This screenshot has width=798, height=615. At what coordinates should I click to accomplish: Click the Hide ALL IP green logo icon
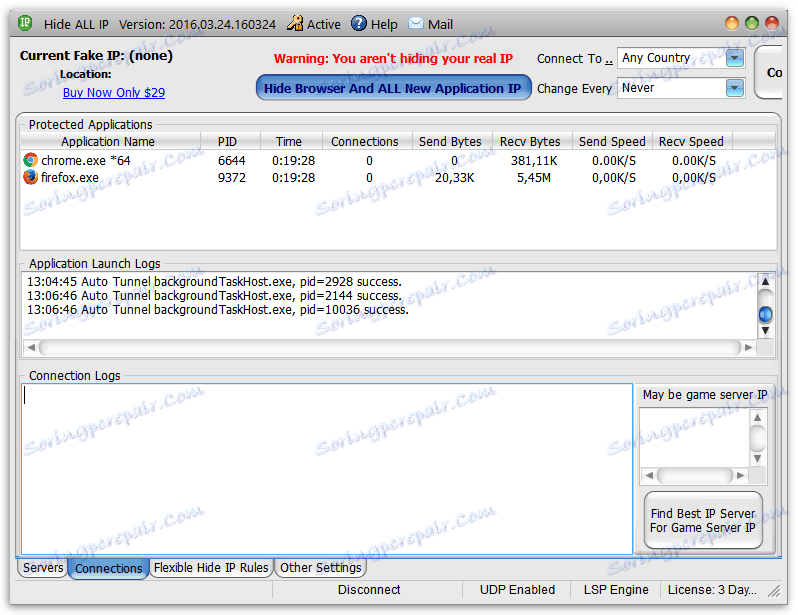pyautogui.click(x=25, y=23)
